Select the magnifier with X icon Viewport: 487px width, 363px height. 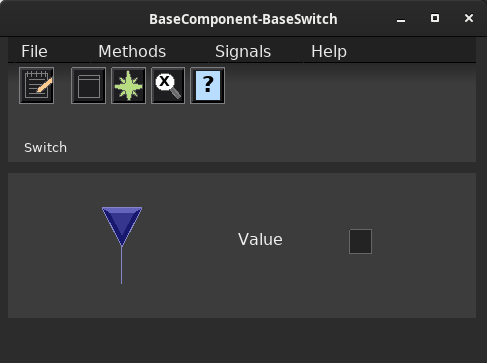(168, 86)
